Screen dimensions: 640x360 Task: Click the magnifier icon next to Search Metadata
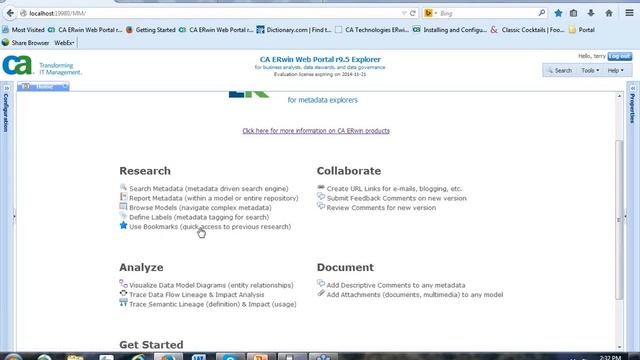point(123,187)
